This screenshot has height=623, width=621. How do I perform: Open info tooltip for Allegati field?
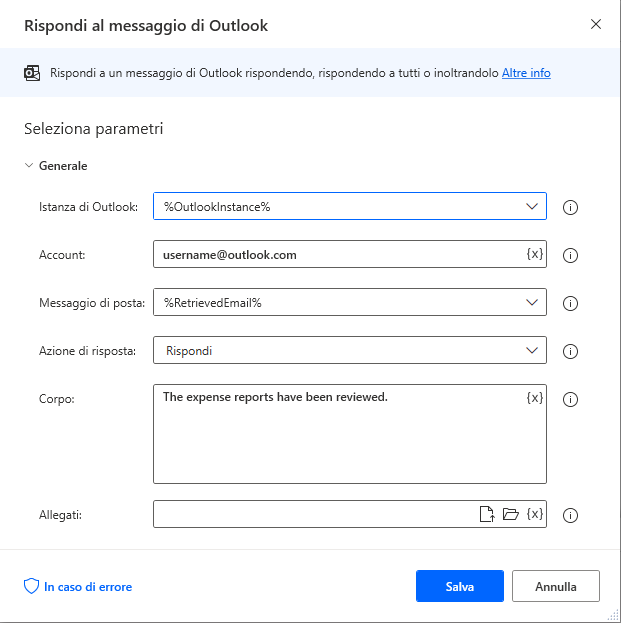tap(570, 515)
